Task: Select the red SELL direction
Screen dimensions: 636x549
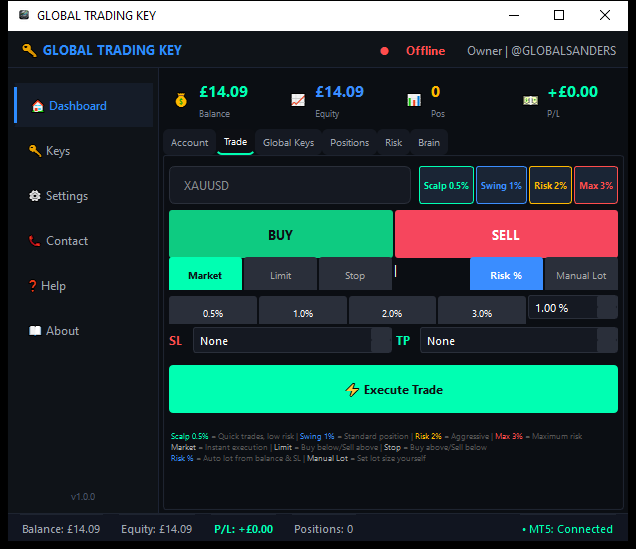Action: [506, 234]
